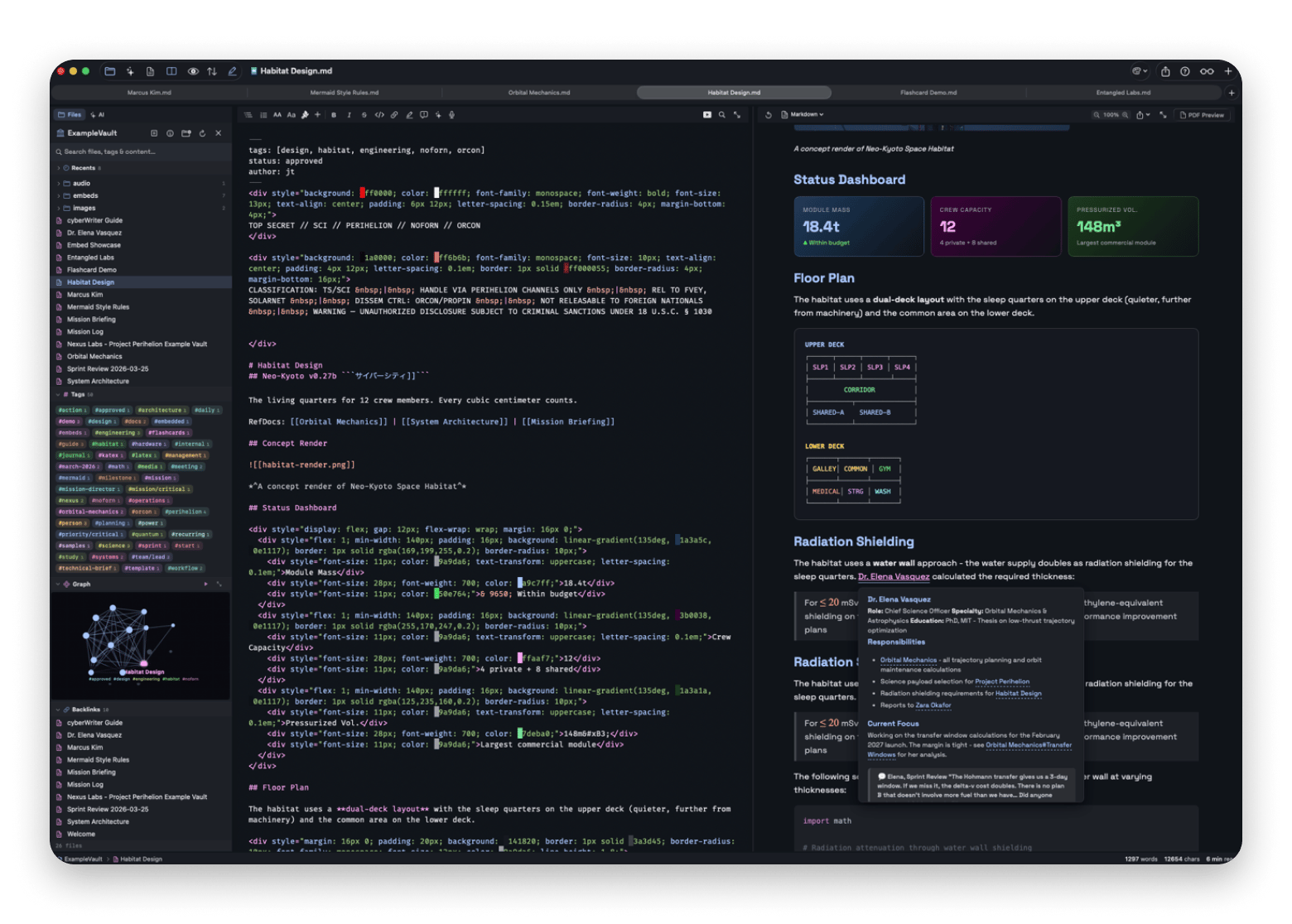Click the search icon in editor toolbar

tap(722, 115)
